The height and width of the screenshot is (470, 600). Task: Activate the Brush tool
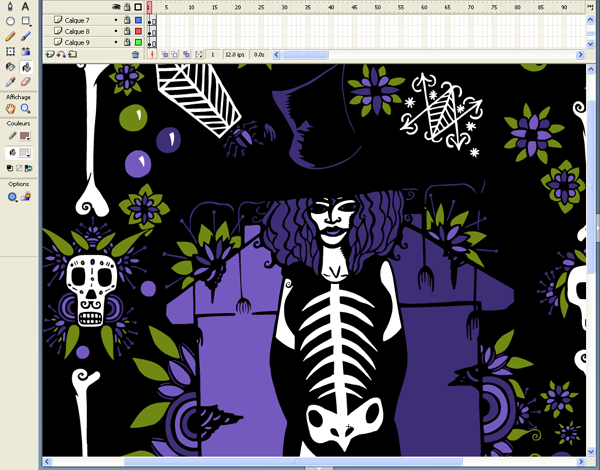coord(26,36)
